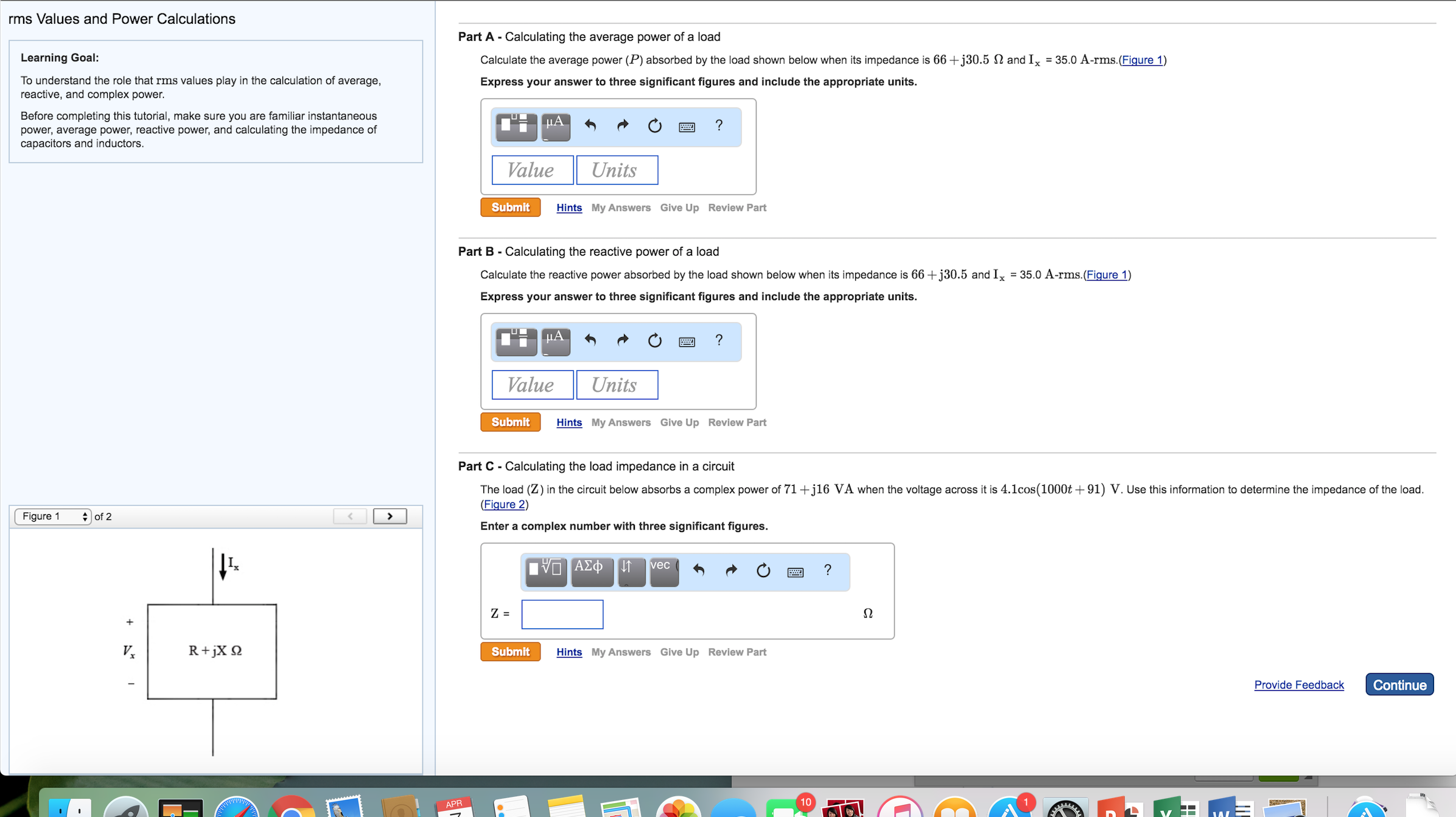Undo the last entry in Part A toolbar
Screen dimensions: 1456x817
click(589, 126)
